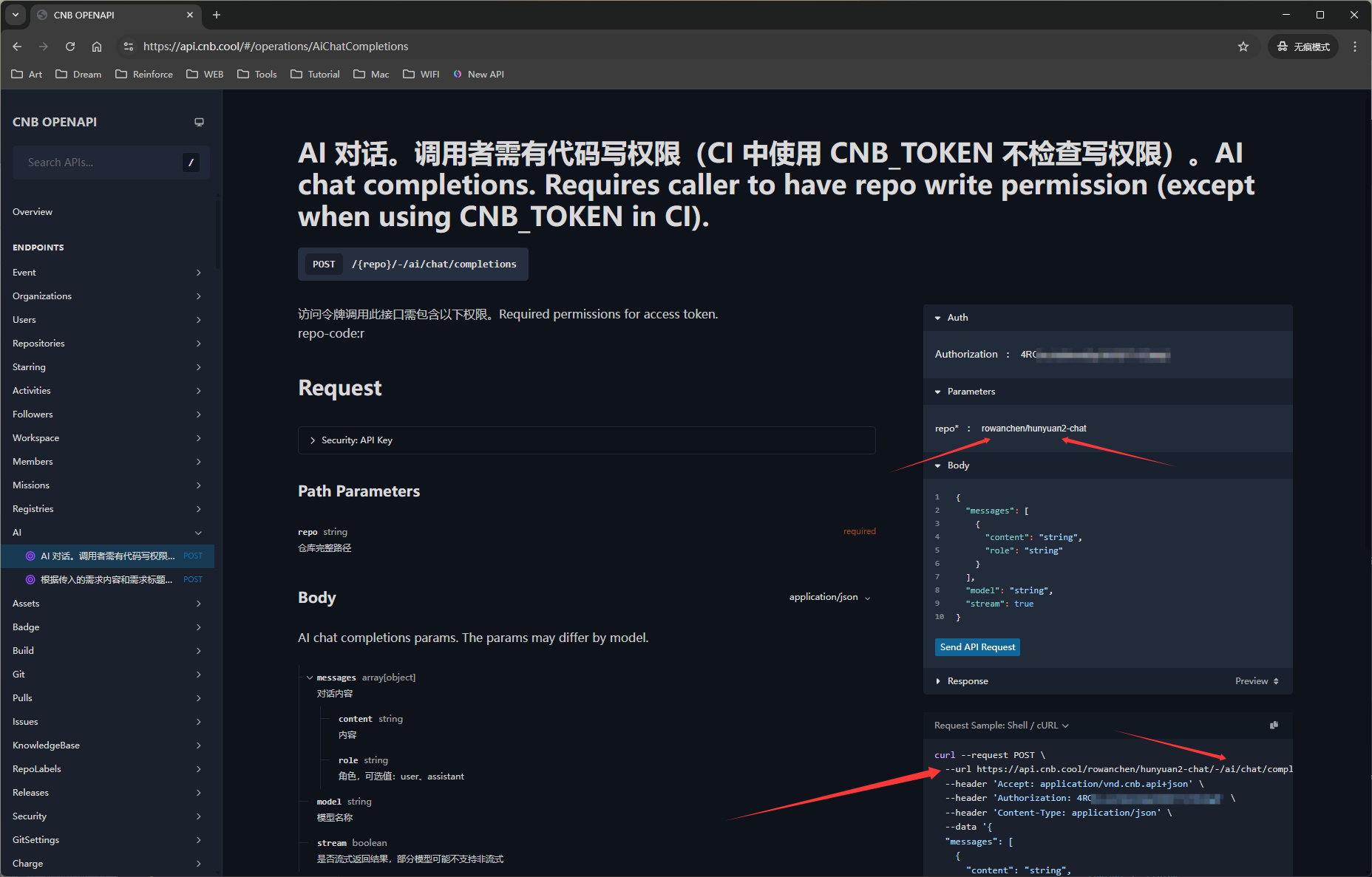Click the browser home icon
The width and height of the screenshot is (1372, 877).
pyautogui.click(x=97, y=47)
